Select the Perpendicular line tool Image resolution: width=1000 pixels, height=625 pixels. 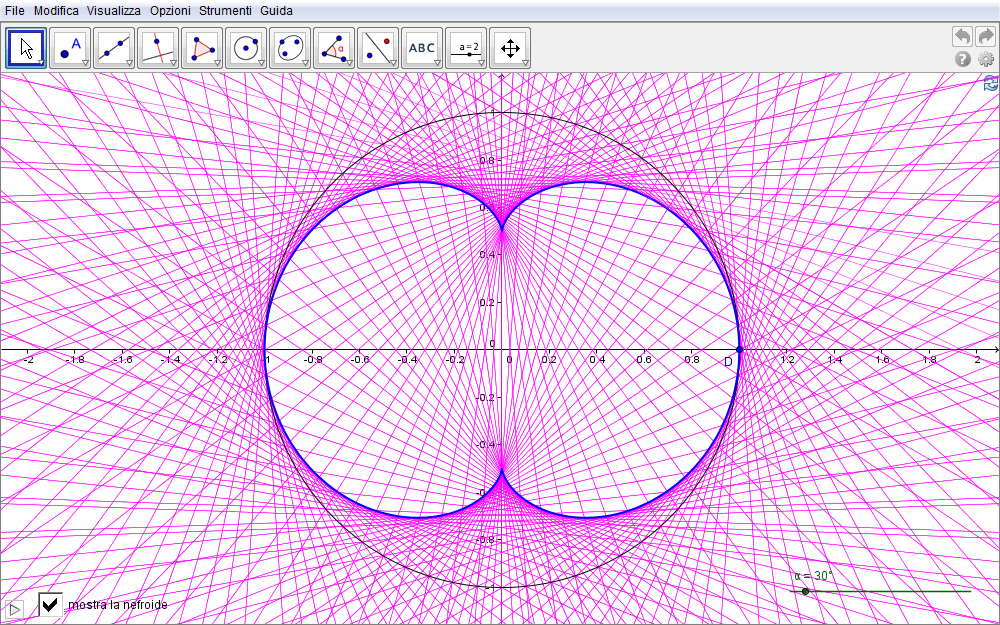pyautogui.click(x=158, y=47)
